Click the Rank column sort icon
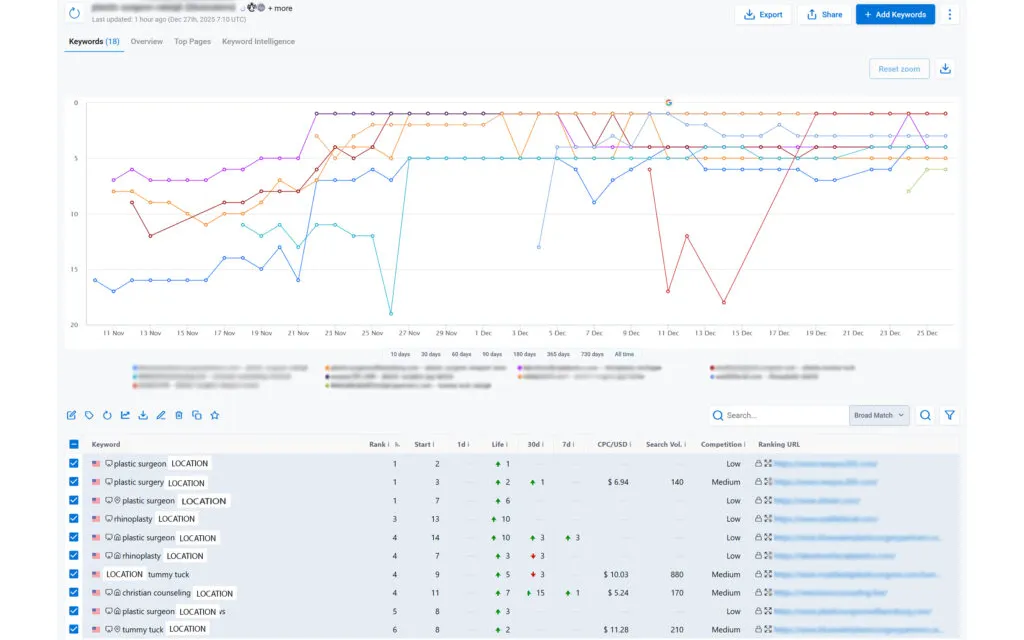This screenshot has height=640, width=1024. coord(397,445)
